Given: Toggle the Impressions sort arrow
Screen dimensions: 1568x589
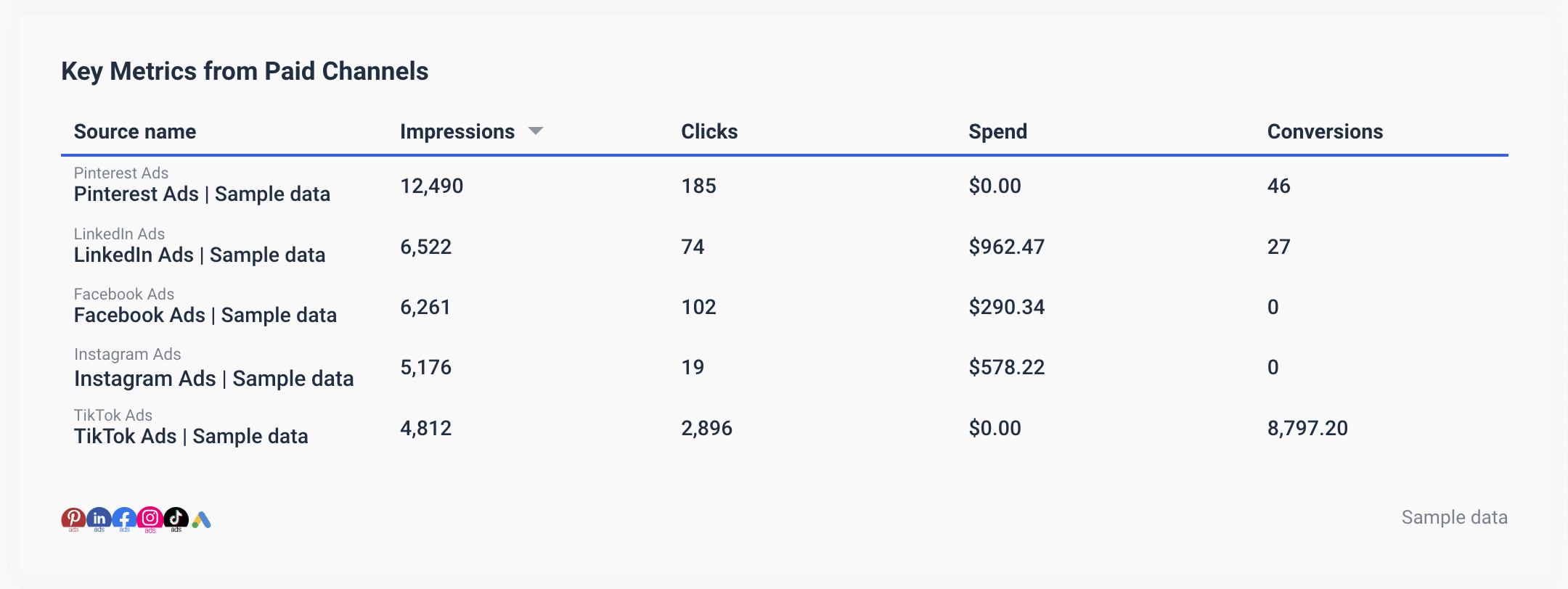Looking at the screenshot, I should click(536, 131).
